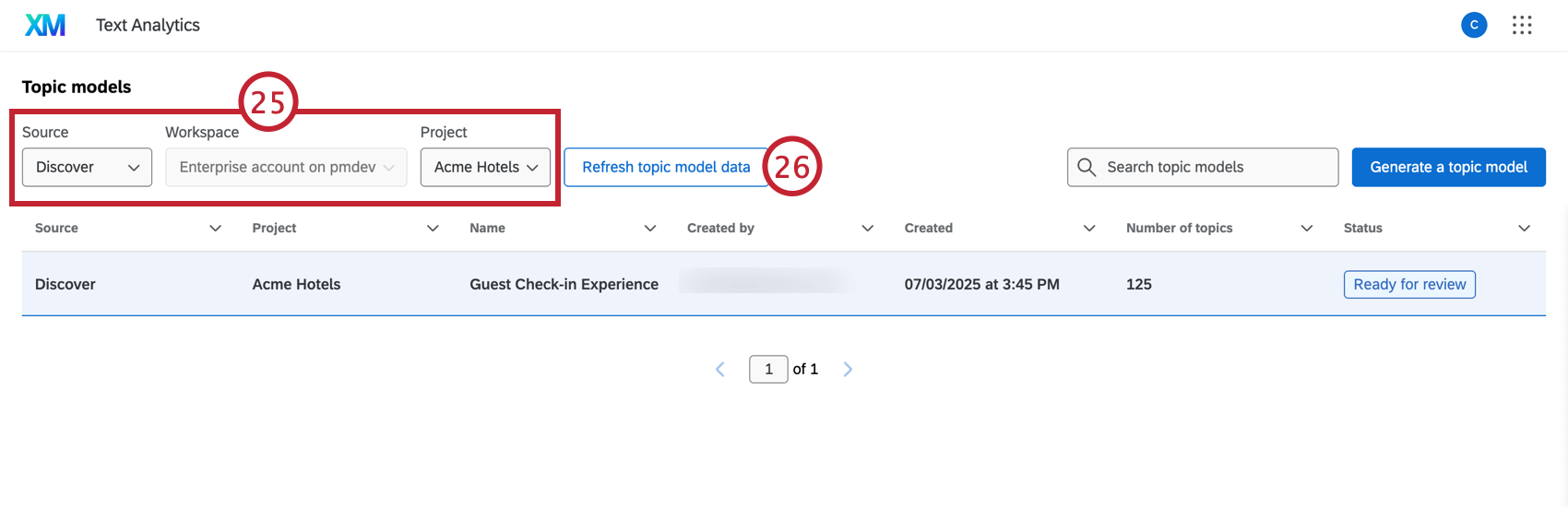Open the Ready for review status

click(1409, 285)
